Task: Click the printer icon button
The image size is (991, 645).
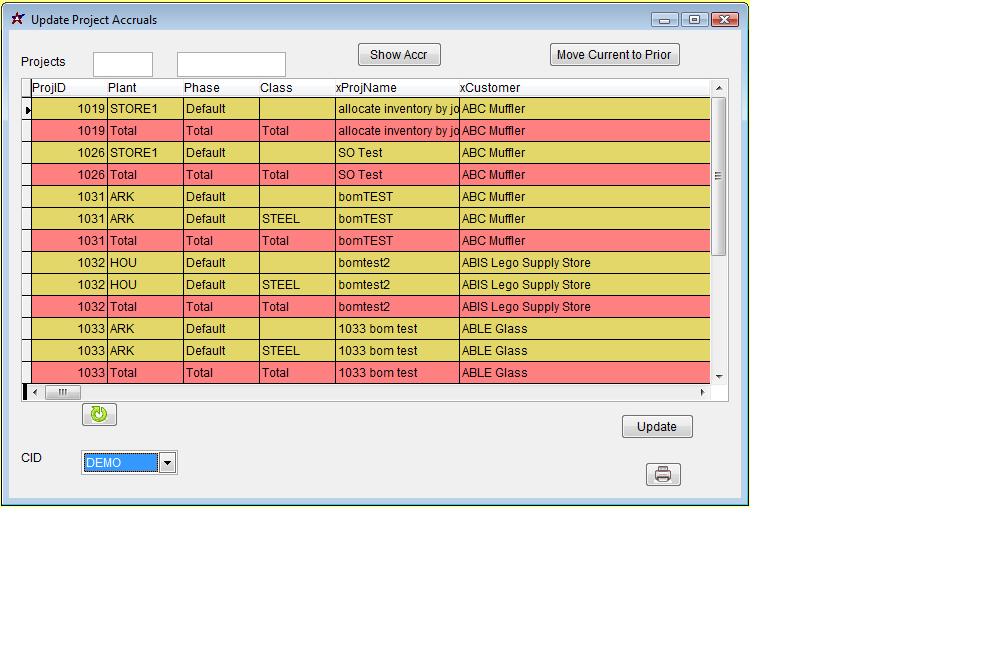Action: 663,475
